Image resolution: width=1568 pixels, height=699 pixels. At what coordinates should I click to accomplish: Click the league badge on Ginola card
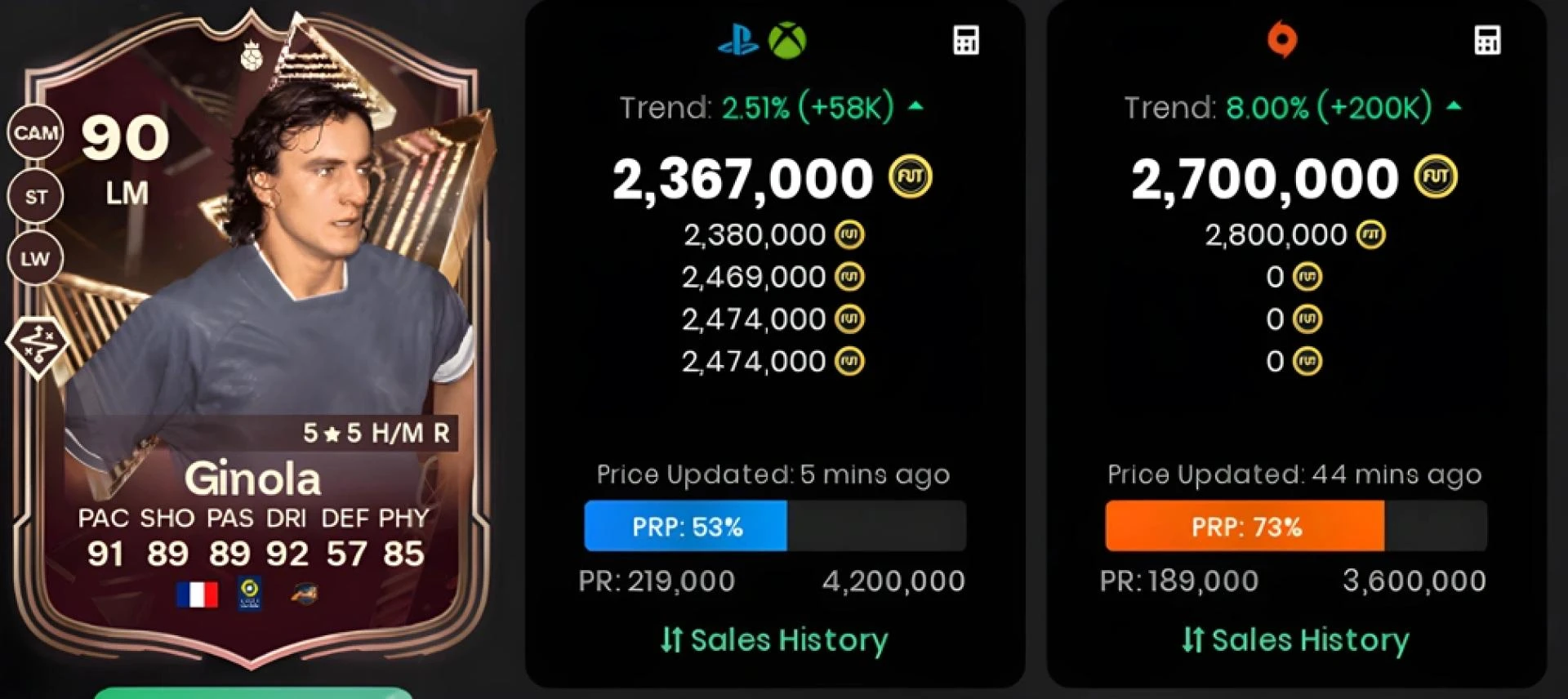(250, 594)
